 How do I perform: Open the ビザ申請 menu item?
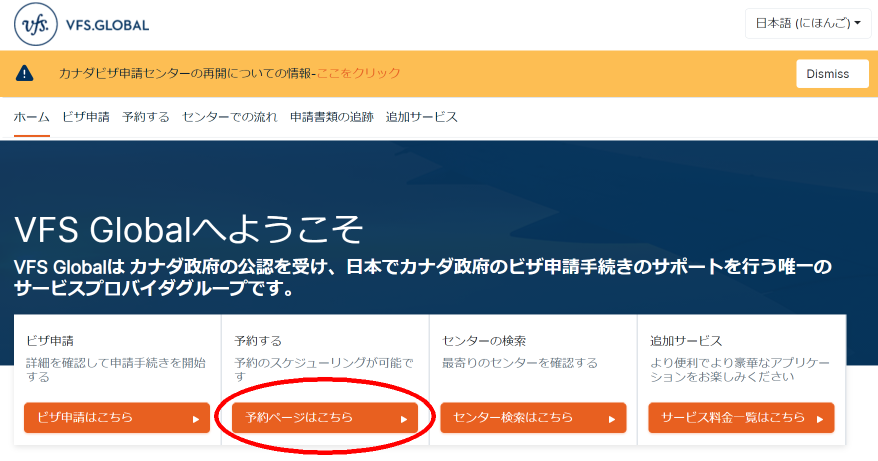[x=86, y=117]
